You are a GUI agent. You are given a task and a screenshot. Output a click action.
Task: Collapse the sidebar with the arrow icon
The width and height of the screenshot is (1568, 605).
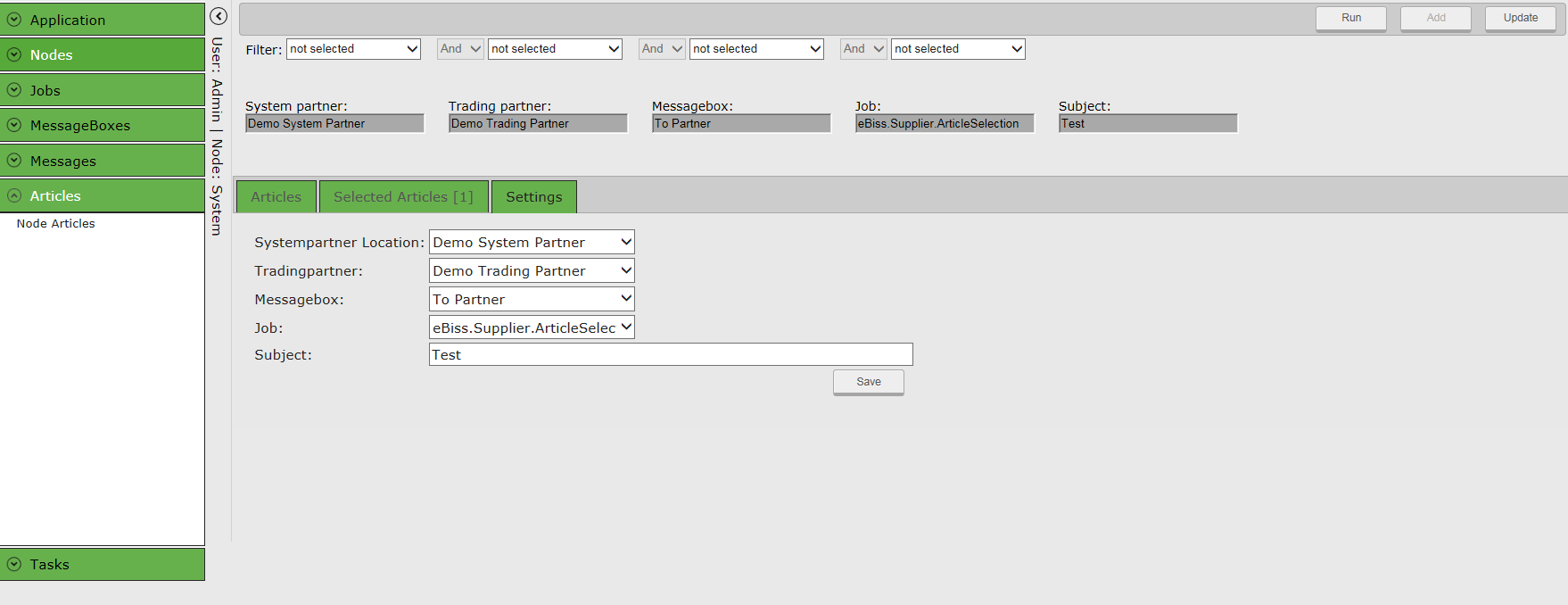click(x=219, y=16)
